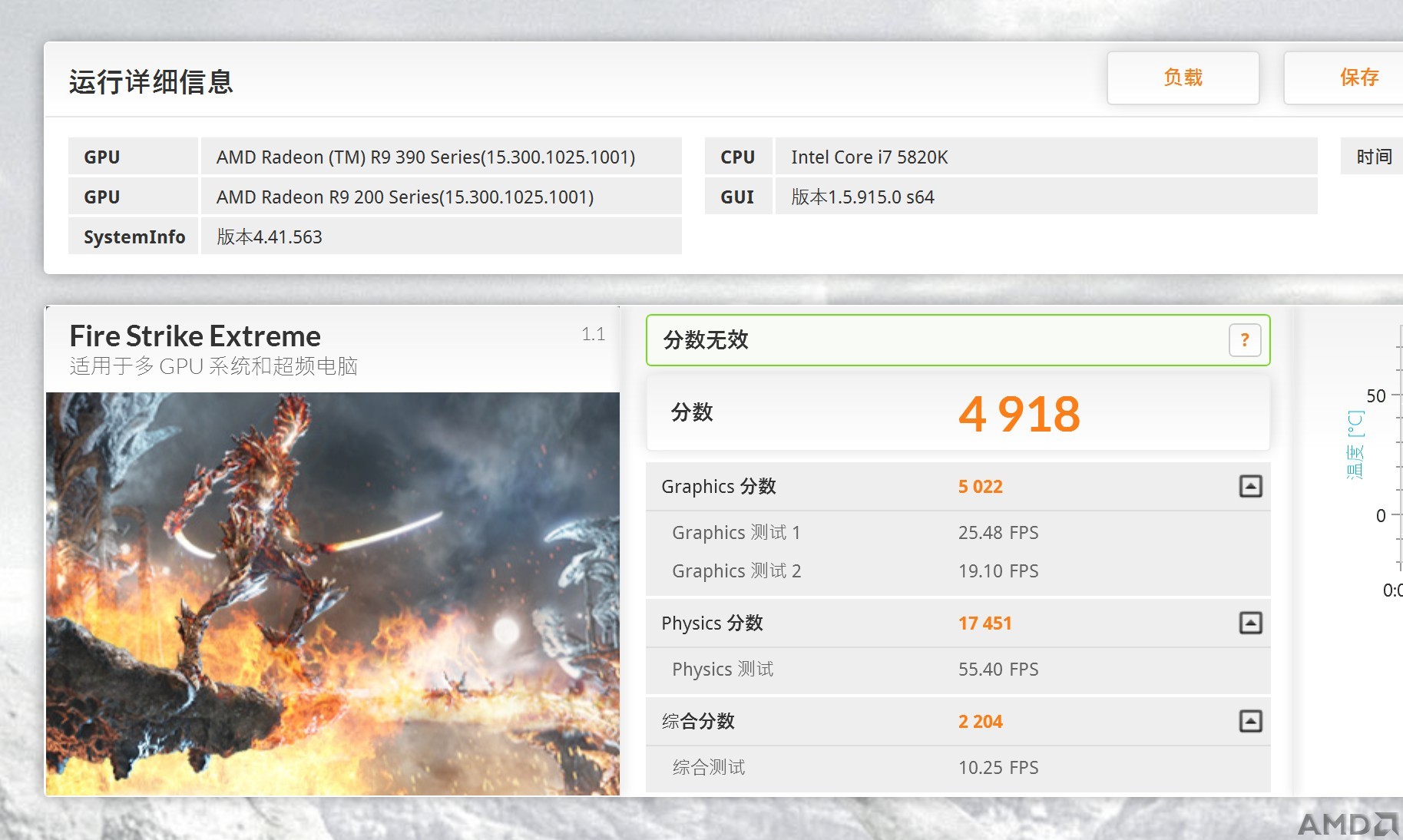Click the Graphics 分数 row label
This screenshot has width=1403, height=840.
coord(719,487)
